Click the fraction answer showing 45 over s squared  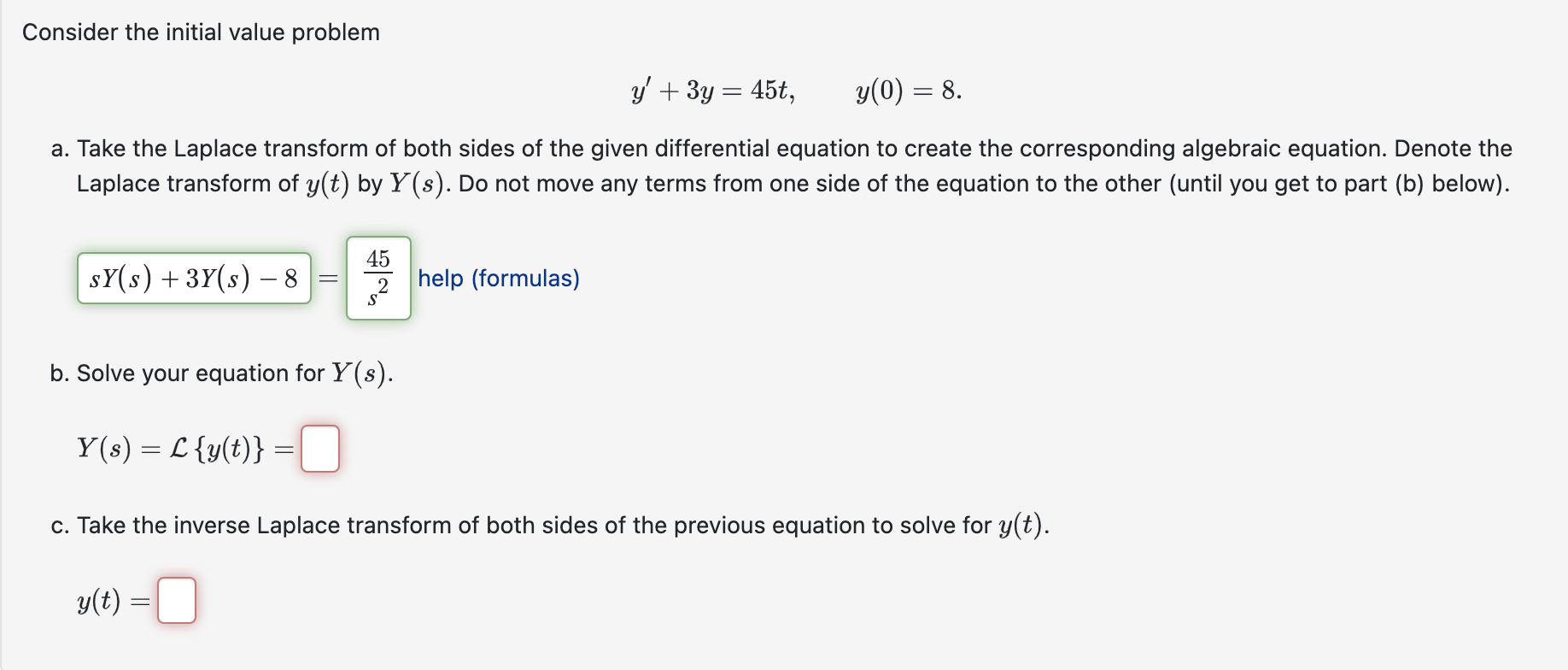pyautogui.click(x=378, y=277)
